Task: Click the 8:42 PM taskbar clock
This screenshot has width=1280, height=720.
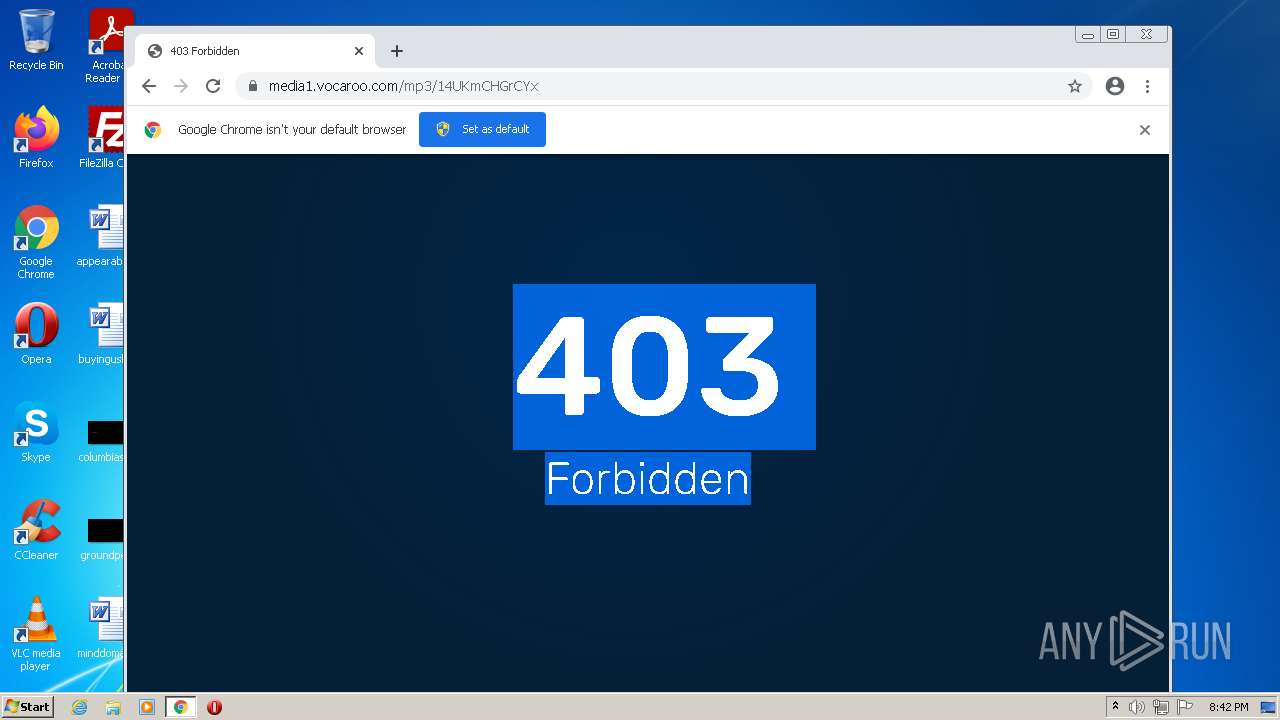Action: coord(1228,707)
